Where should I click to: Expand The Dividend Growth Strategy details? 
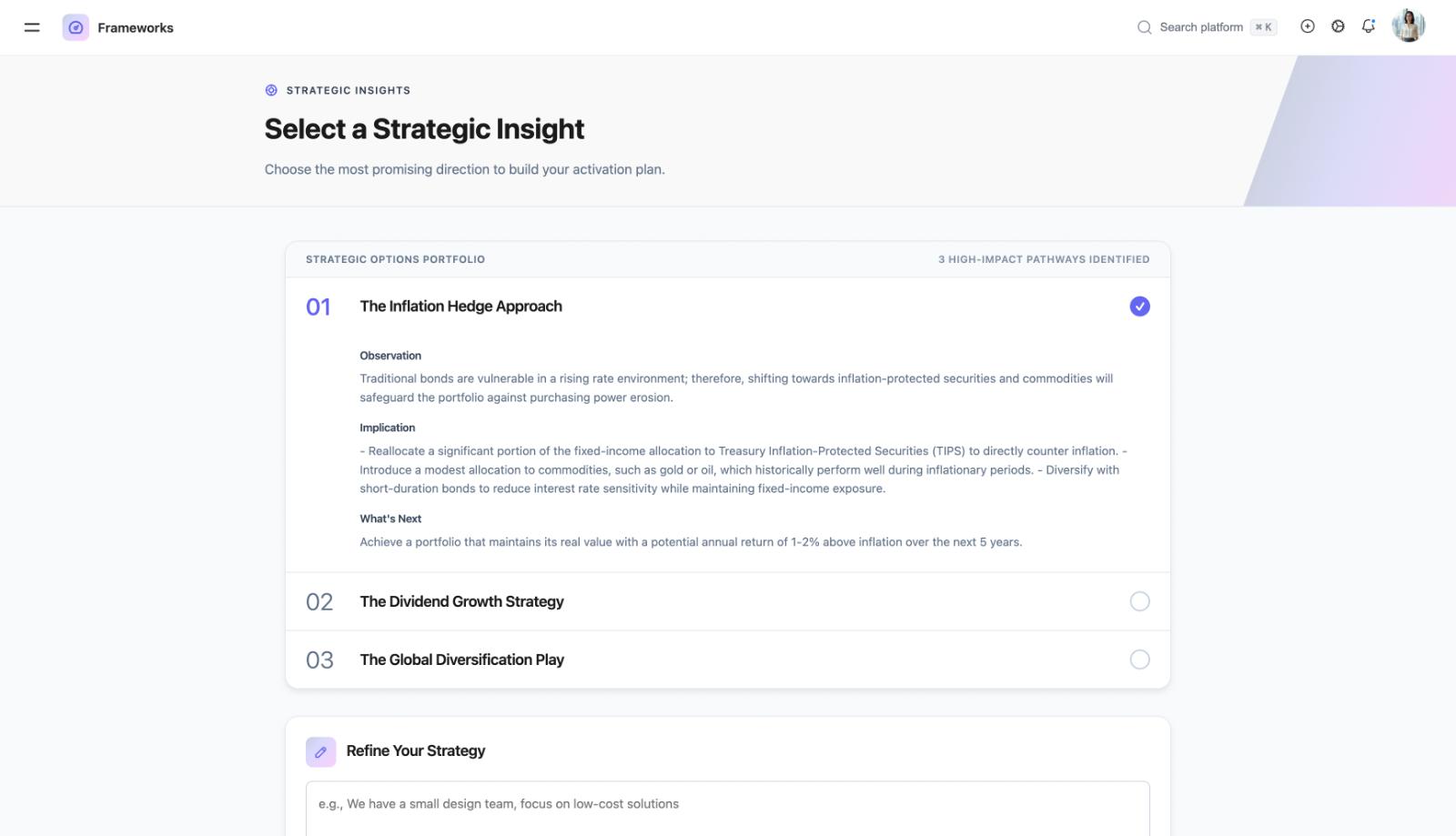click(461, 601)
